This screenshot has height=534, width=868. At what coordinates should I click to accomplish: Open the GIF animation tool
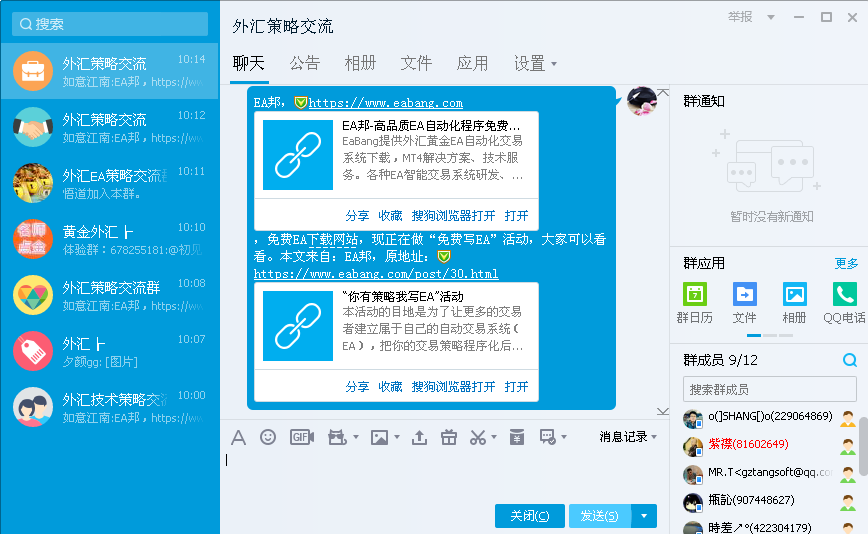pos(302,437)
